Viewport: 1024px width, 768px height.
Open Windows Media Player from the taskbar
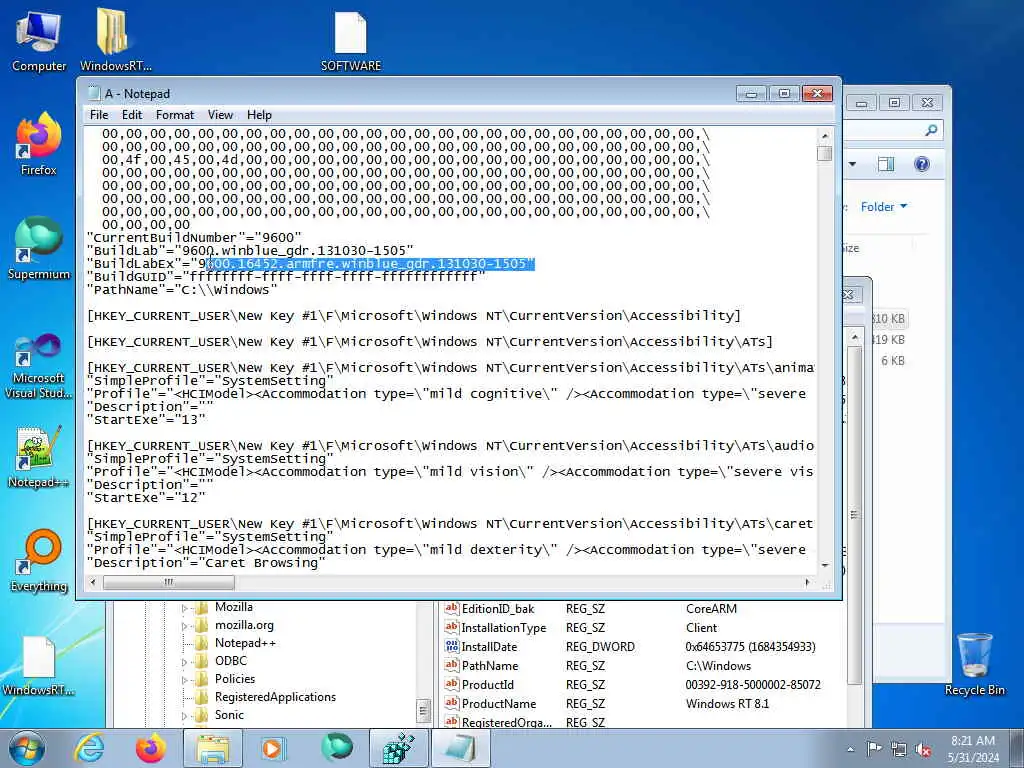[275, 748]
